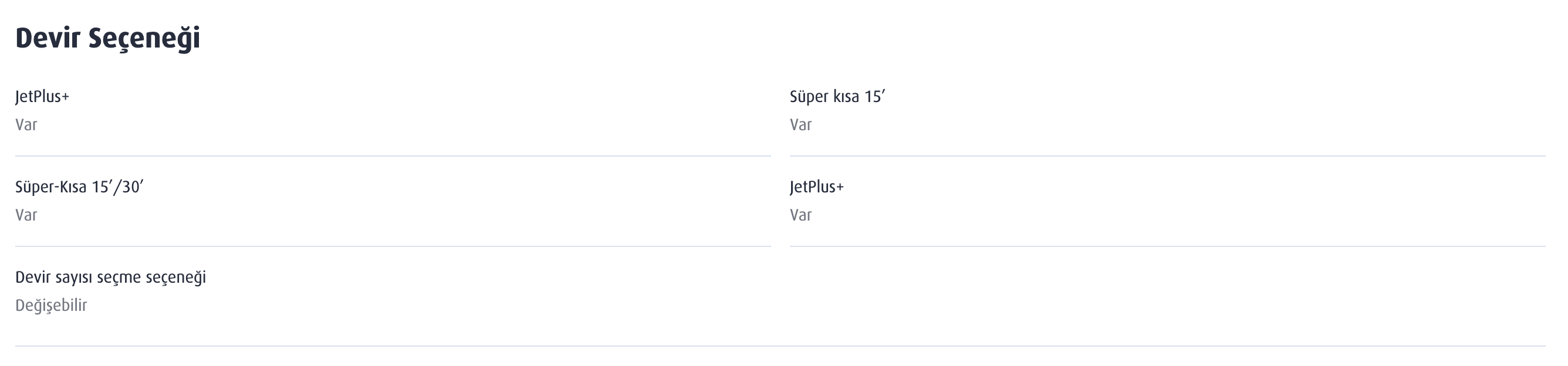This screenshot has height=366, width=1568.
Task: Click the "Değişebilir" value text
Action: coord(51,305)
